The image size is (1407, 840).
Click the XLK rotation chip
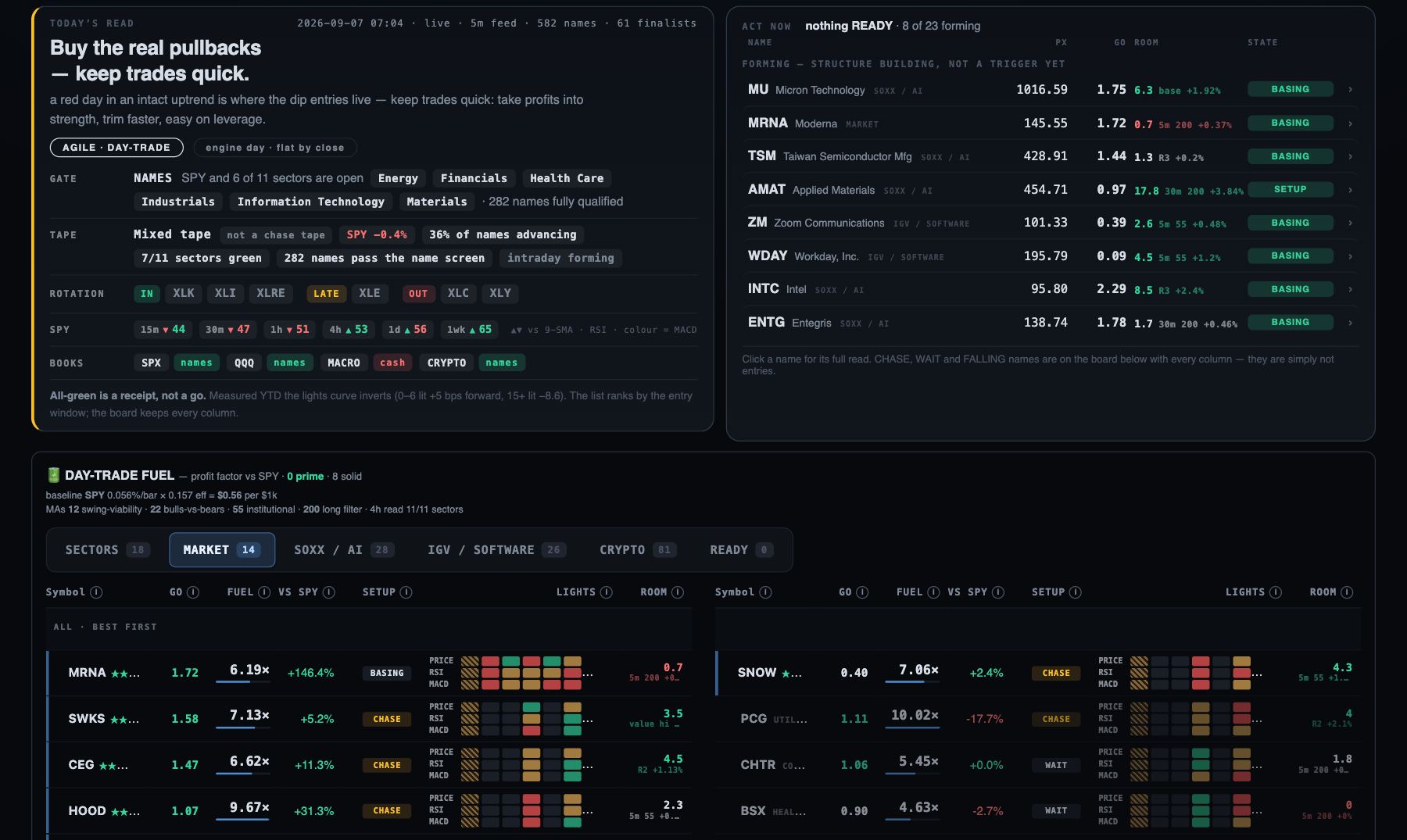(x=184, y=293)
